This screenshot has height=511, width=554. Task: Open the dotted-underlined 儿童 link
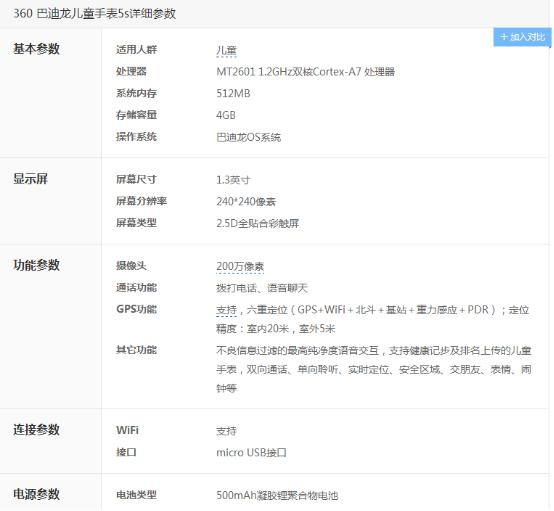[x=226, y=51]
